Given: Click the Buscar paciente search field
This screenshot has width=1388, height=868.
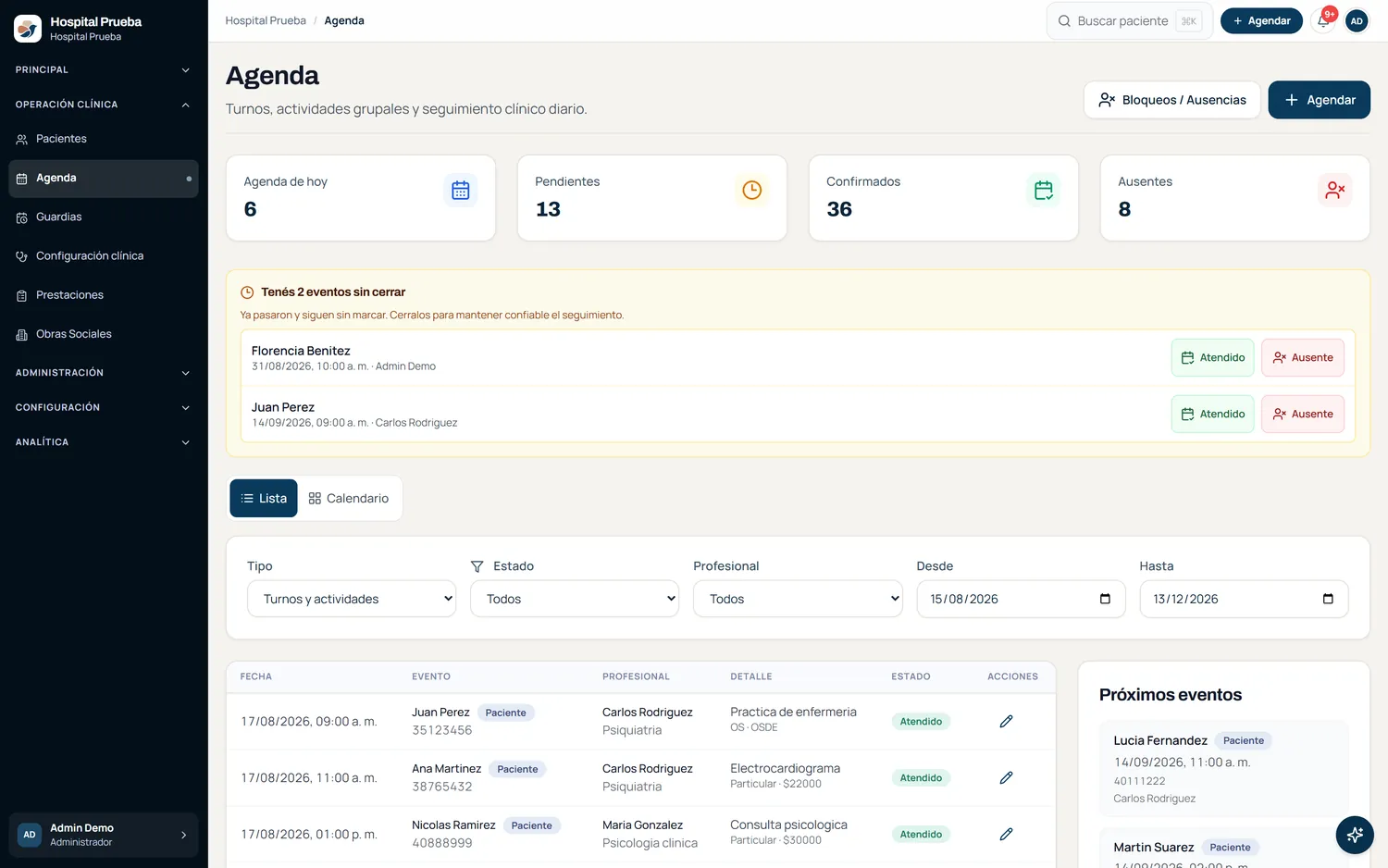Looking at the screenshot, I should point(1129,20).
